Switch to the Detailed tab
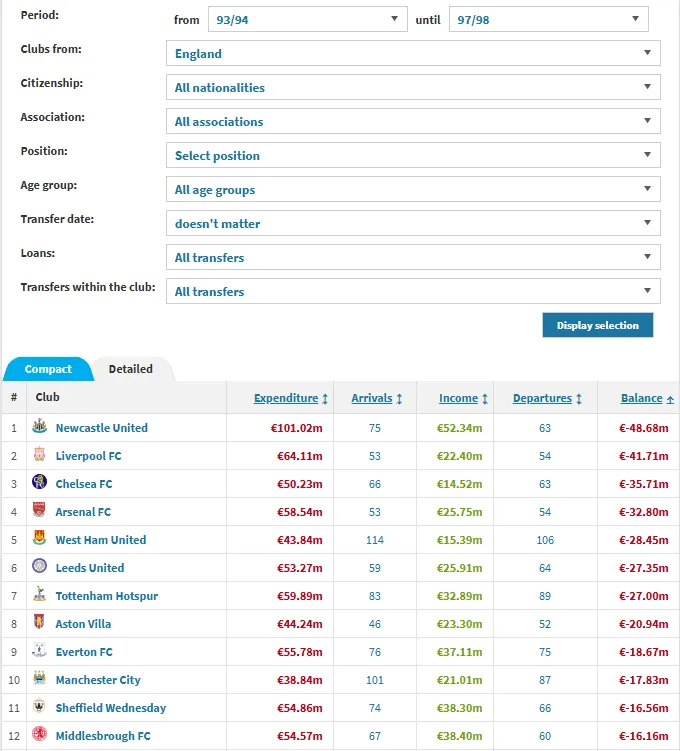The image size is (680, 751). [131, 369]
